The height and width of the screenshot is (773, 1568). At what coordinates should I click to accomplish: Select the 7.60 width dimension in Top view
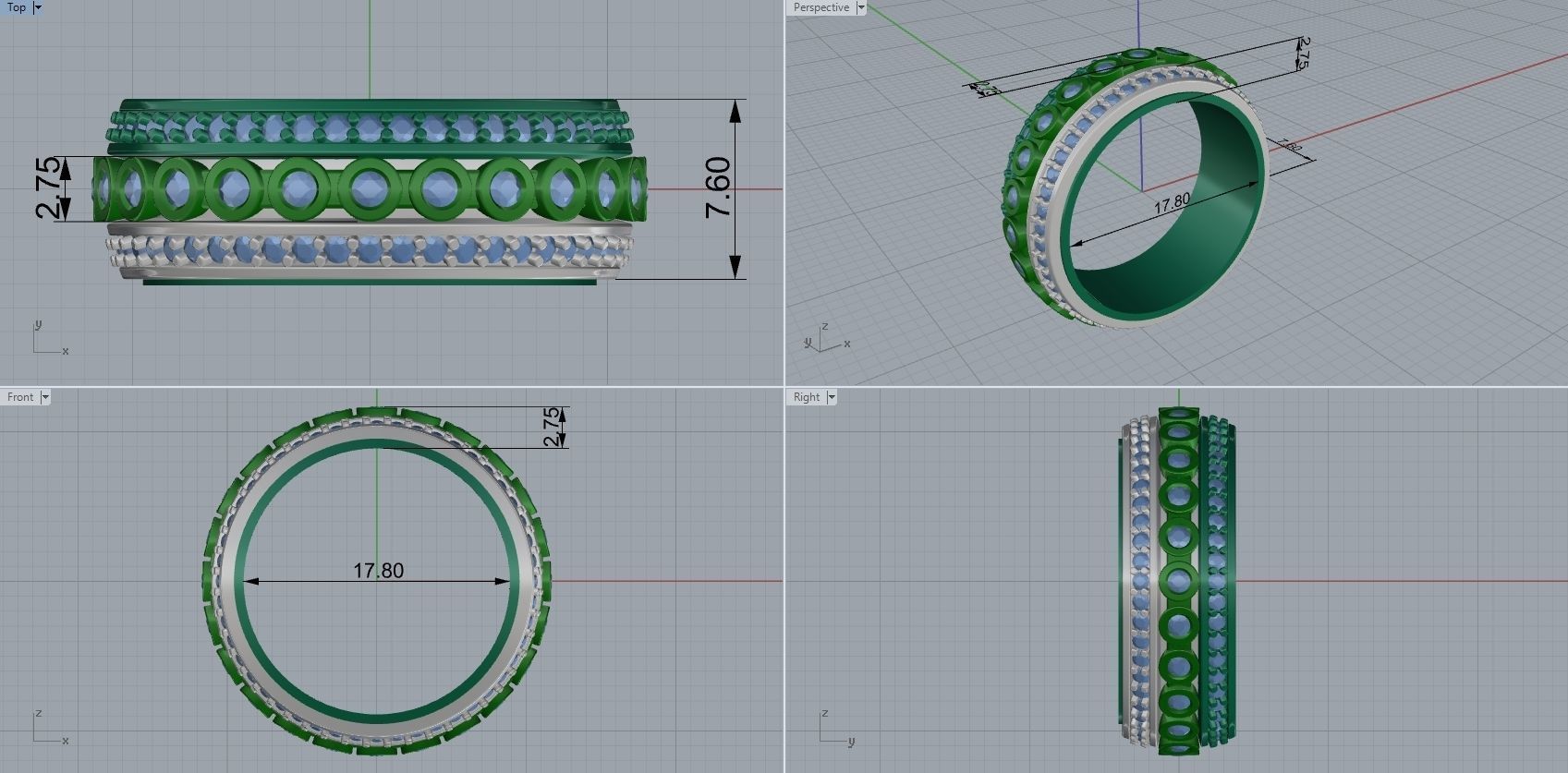[x=718, y=187]
